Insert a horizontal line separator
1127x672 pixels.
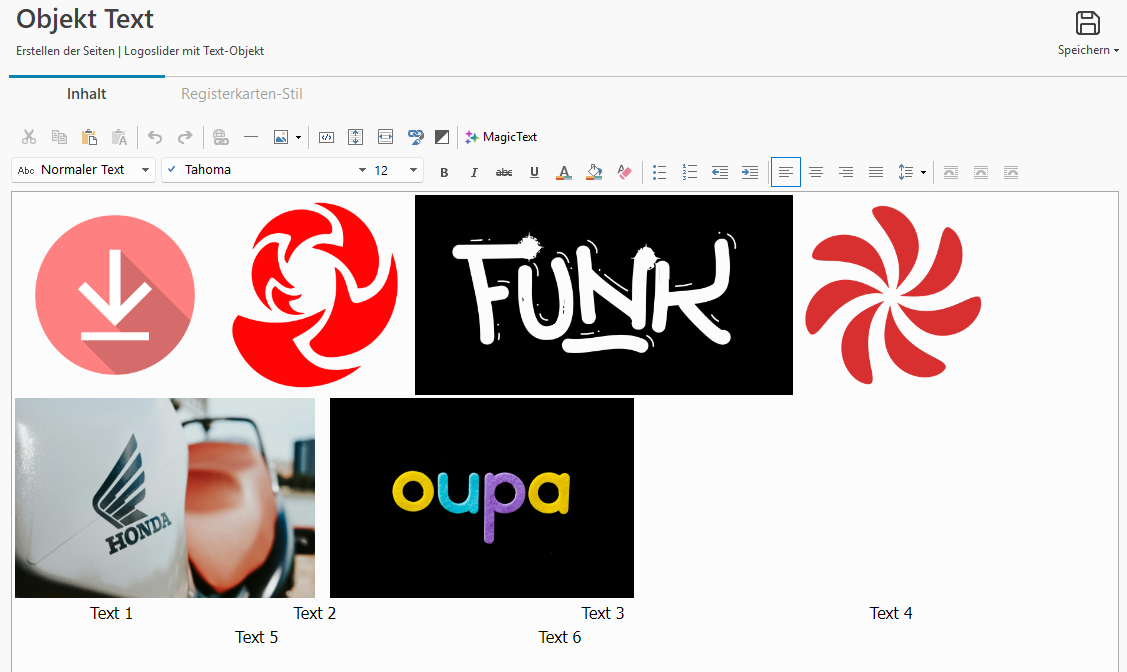251,137
